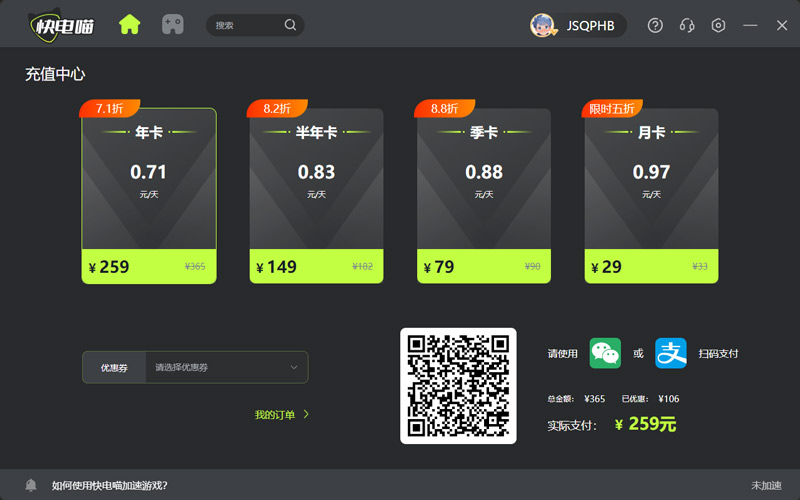Go to the green home icon

tap(130, 24)
